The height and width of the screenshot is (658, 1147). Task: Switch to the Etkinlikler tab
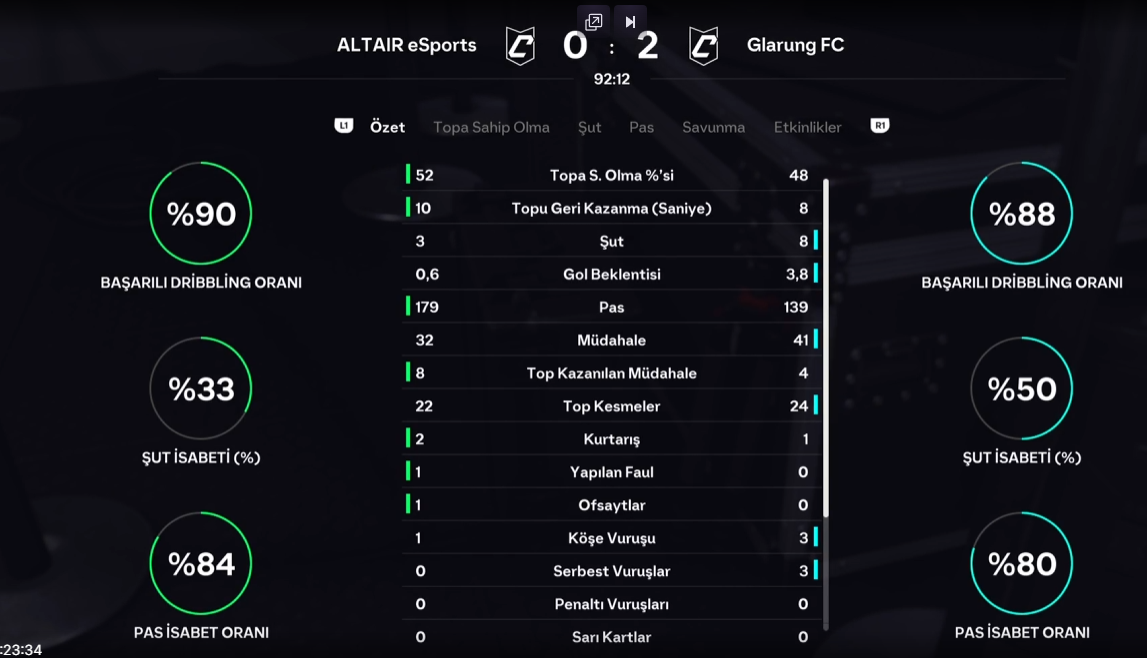coord(807,127)
